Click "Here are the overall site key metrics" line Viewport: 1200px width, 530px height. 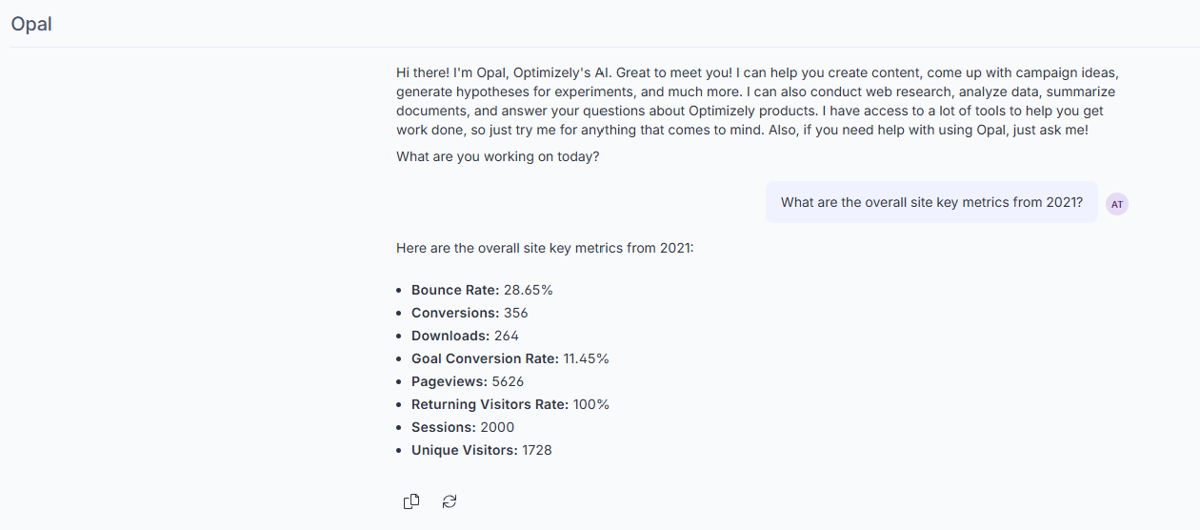(545, 248)
